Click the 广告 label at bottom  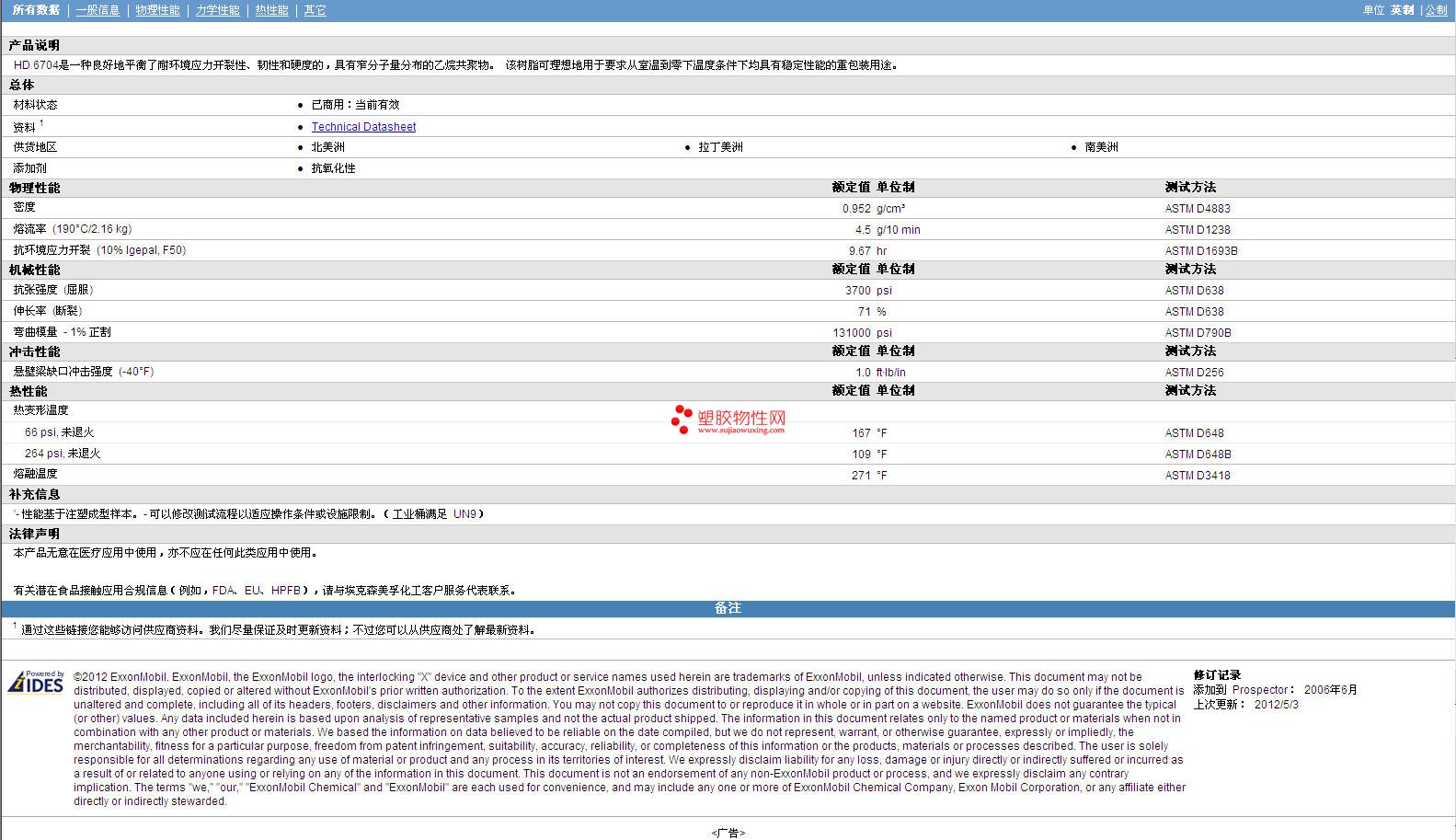728,834
